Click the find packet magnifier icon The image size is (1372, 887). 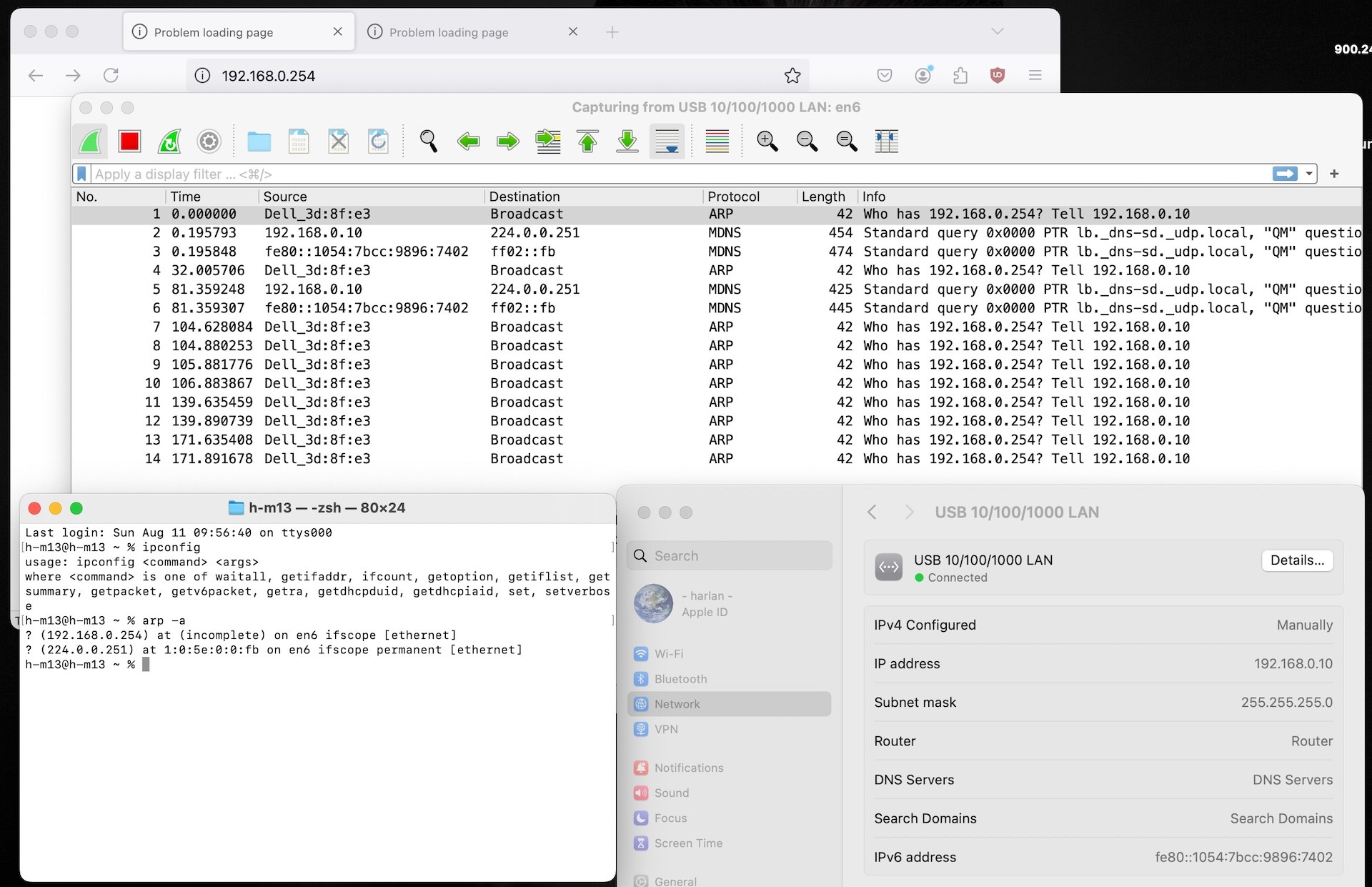[x=428, y=142]
